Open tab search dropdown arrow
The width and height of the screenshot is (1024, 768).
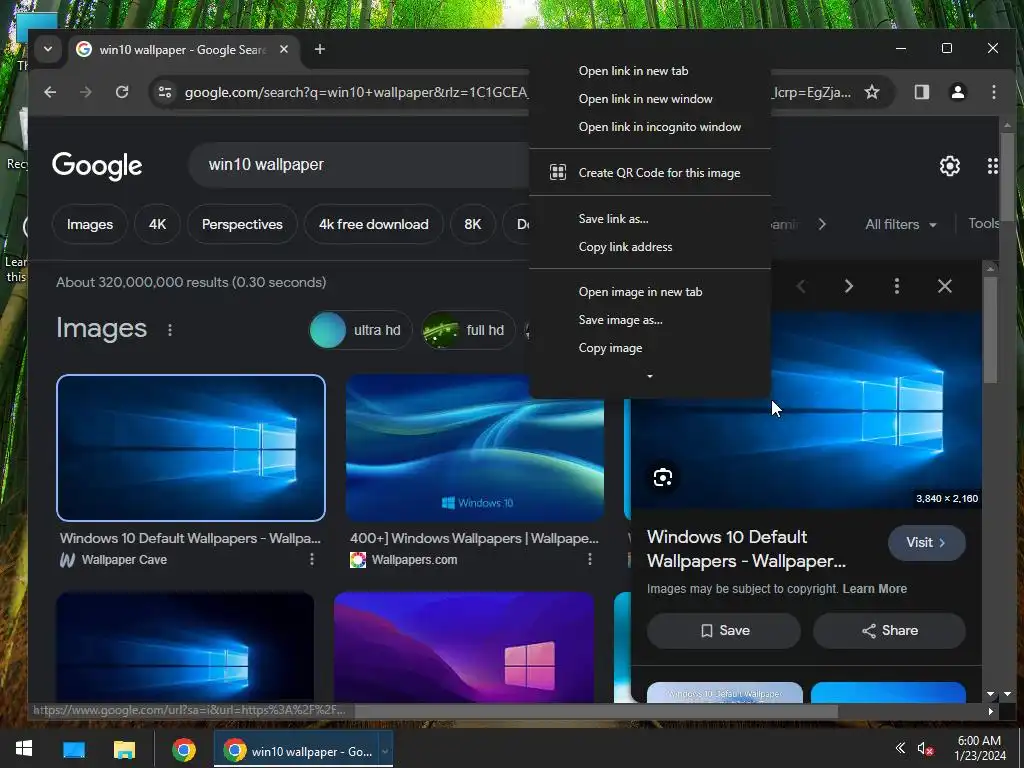[48, 49]
